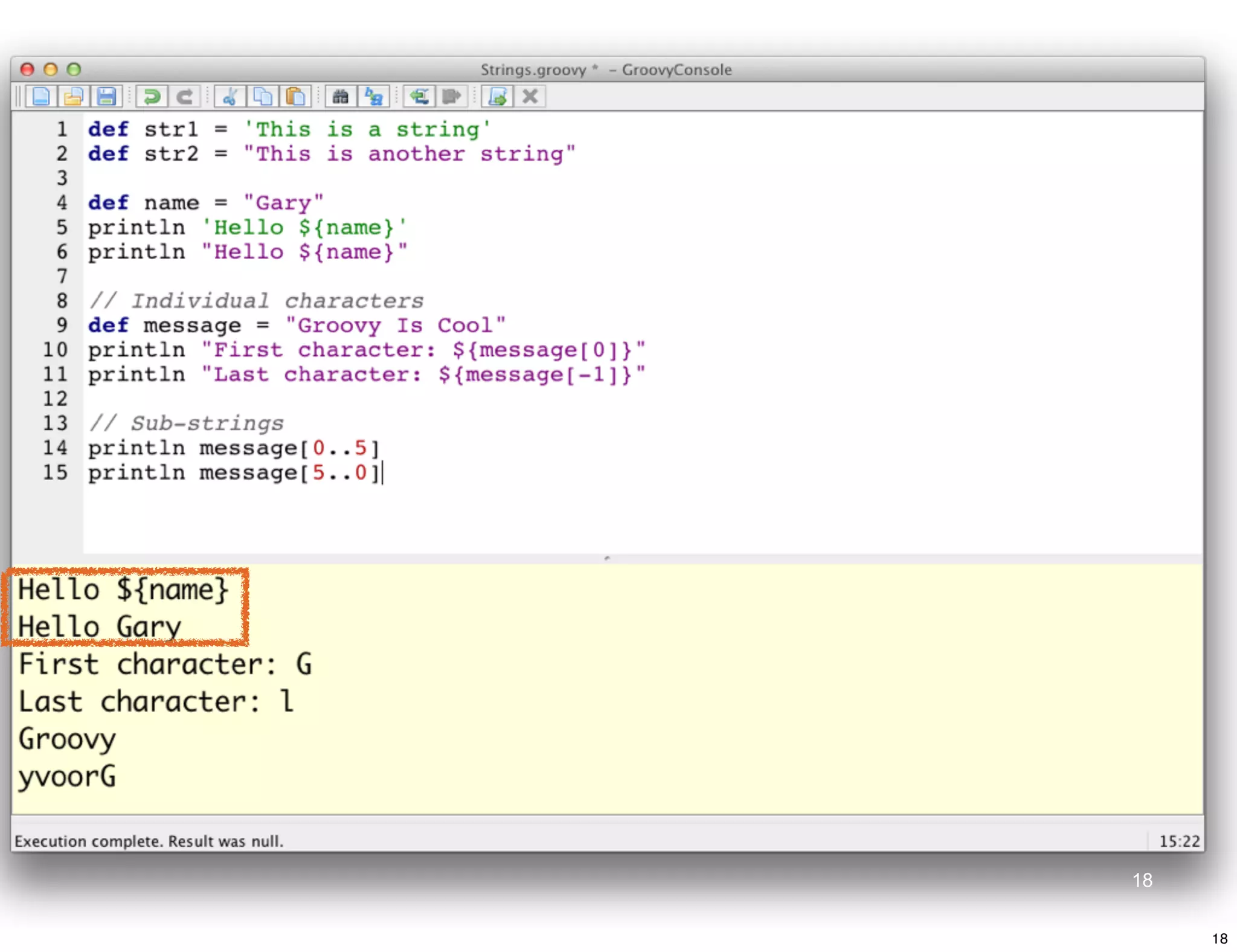Image resolution: width=1237 pixels, height=952 pixels.
Task: Paste from clipboard toolbar icon
Action: coord(295,97)
